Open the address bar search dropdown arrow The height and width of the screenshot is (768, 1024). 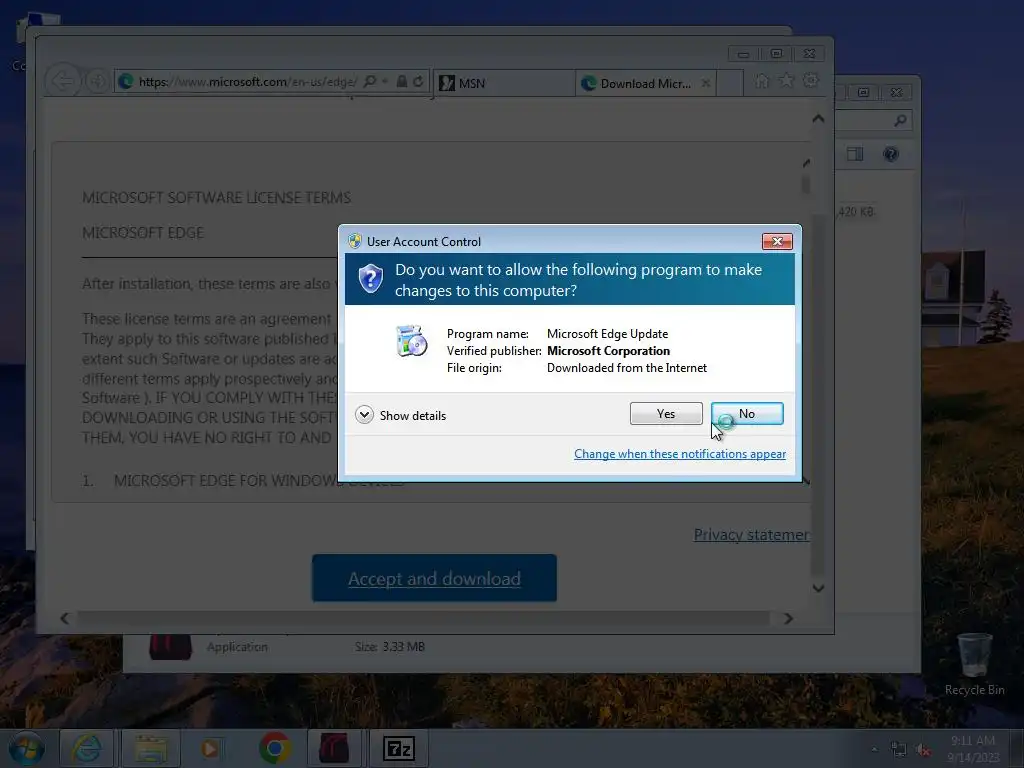click(385, 81)
